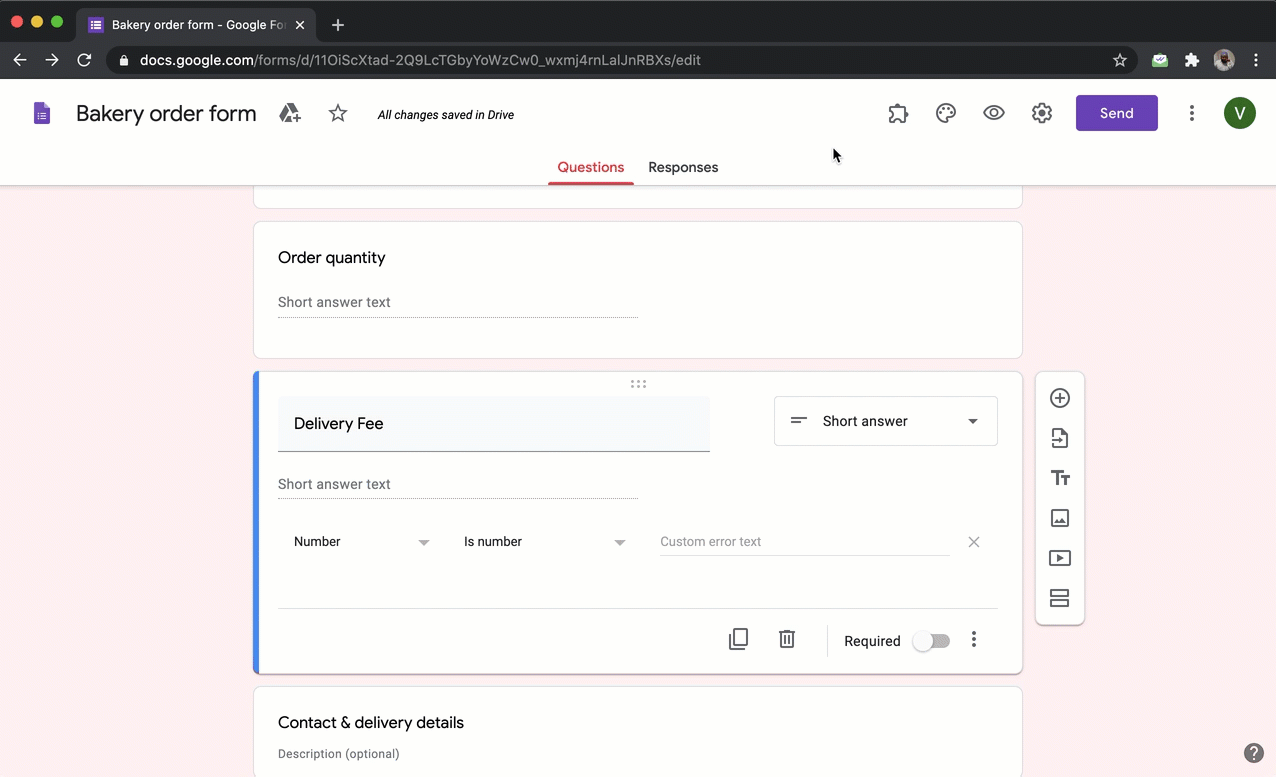The width and height of the screenshot is (1276, 777).
Task: Open the Short answer question type dropdown
Action: tap(885, 421)
